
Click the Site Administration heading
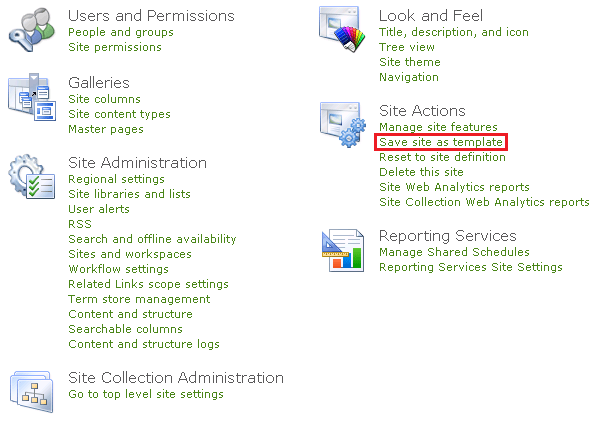tap(137, 163)
